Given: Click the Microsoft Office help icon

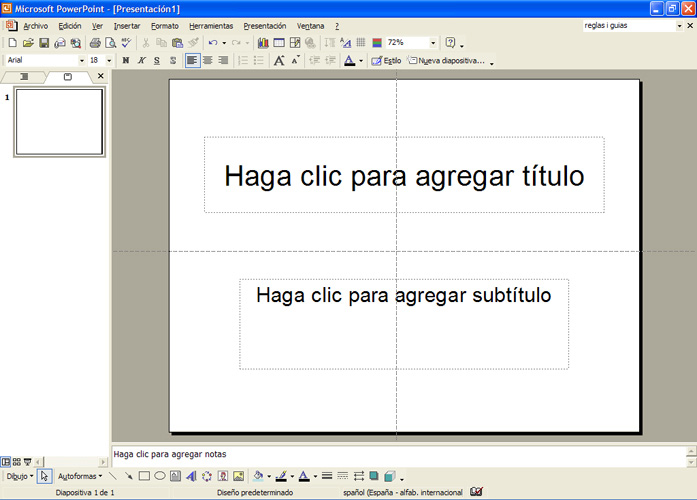Looking at the screenshot, I should [x=450, y=43].
